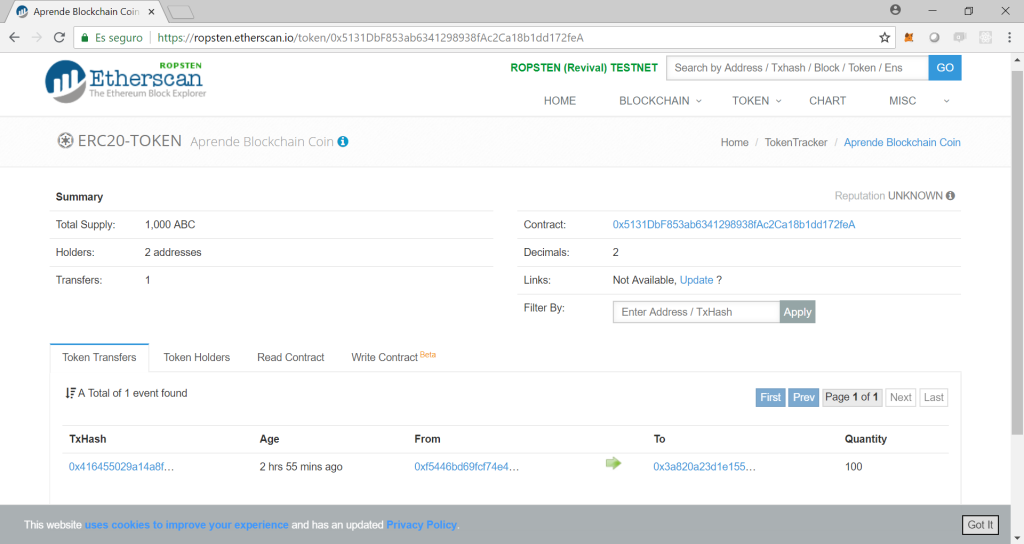
Task: Click the Prev page button
Action: [803, 397]
